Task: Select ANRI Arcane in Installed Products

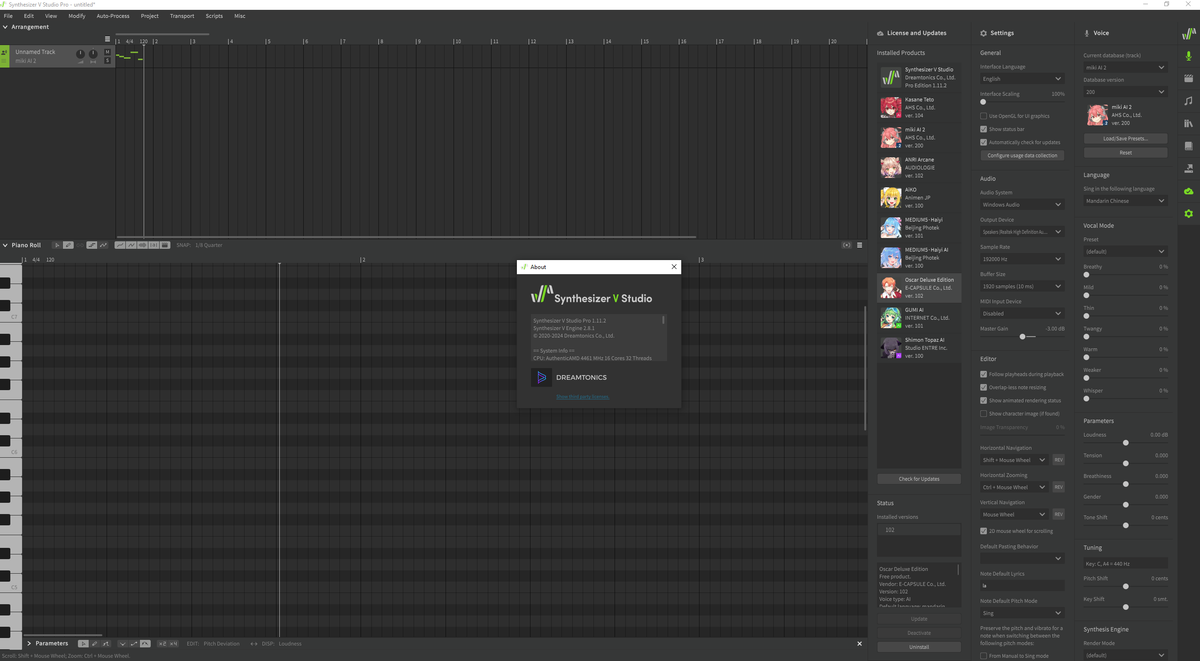Action: pos(919,167)
